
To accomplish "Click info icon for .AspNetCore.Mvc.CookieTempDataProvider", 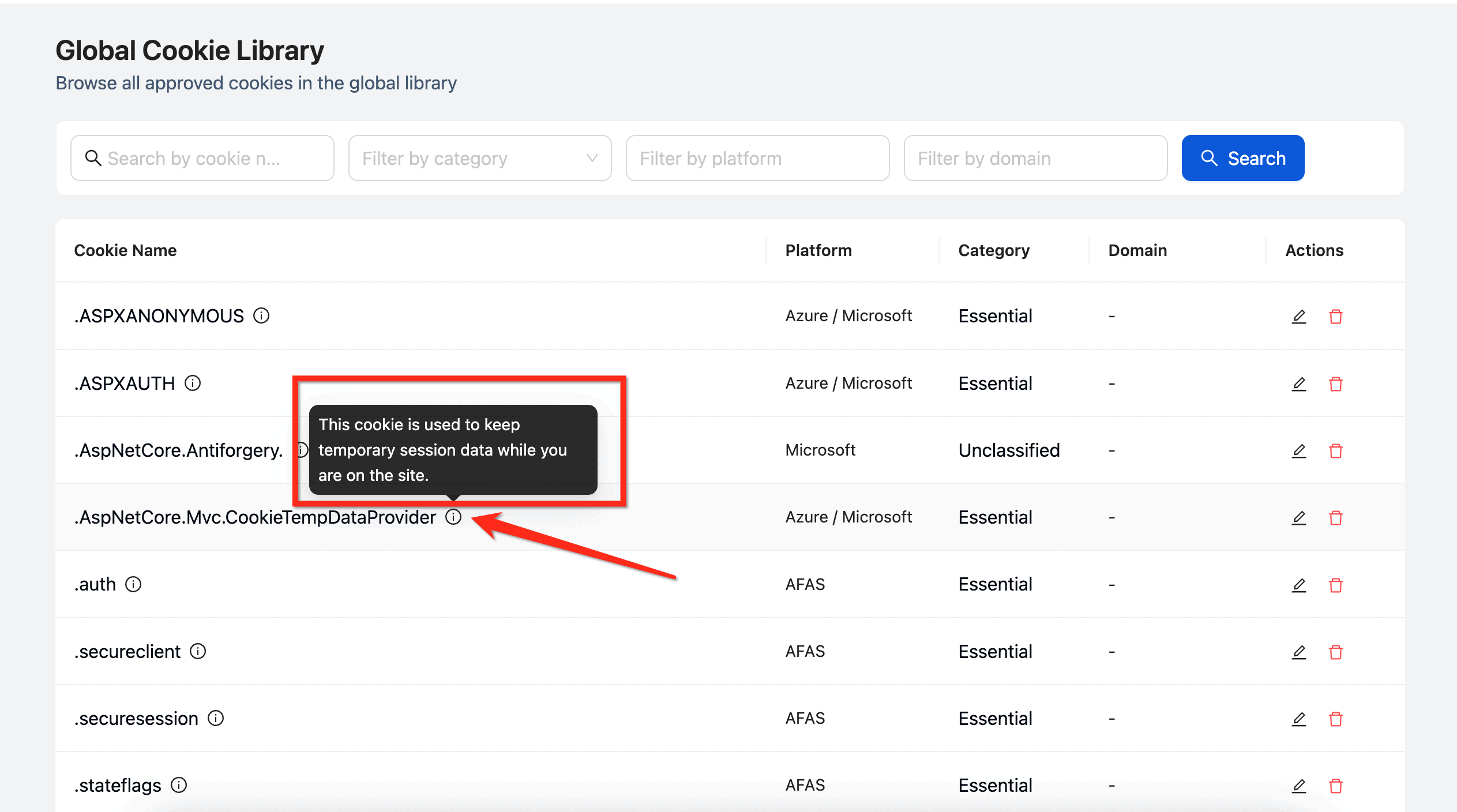I will coord(453,517).
